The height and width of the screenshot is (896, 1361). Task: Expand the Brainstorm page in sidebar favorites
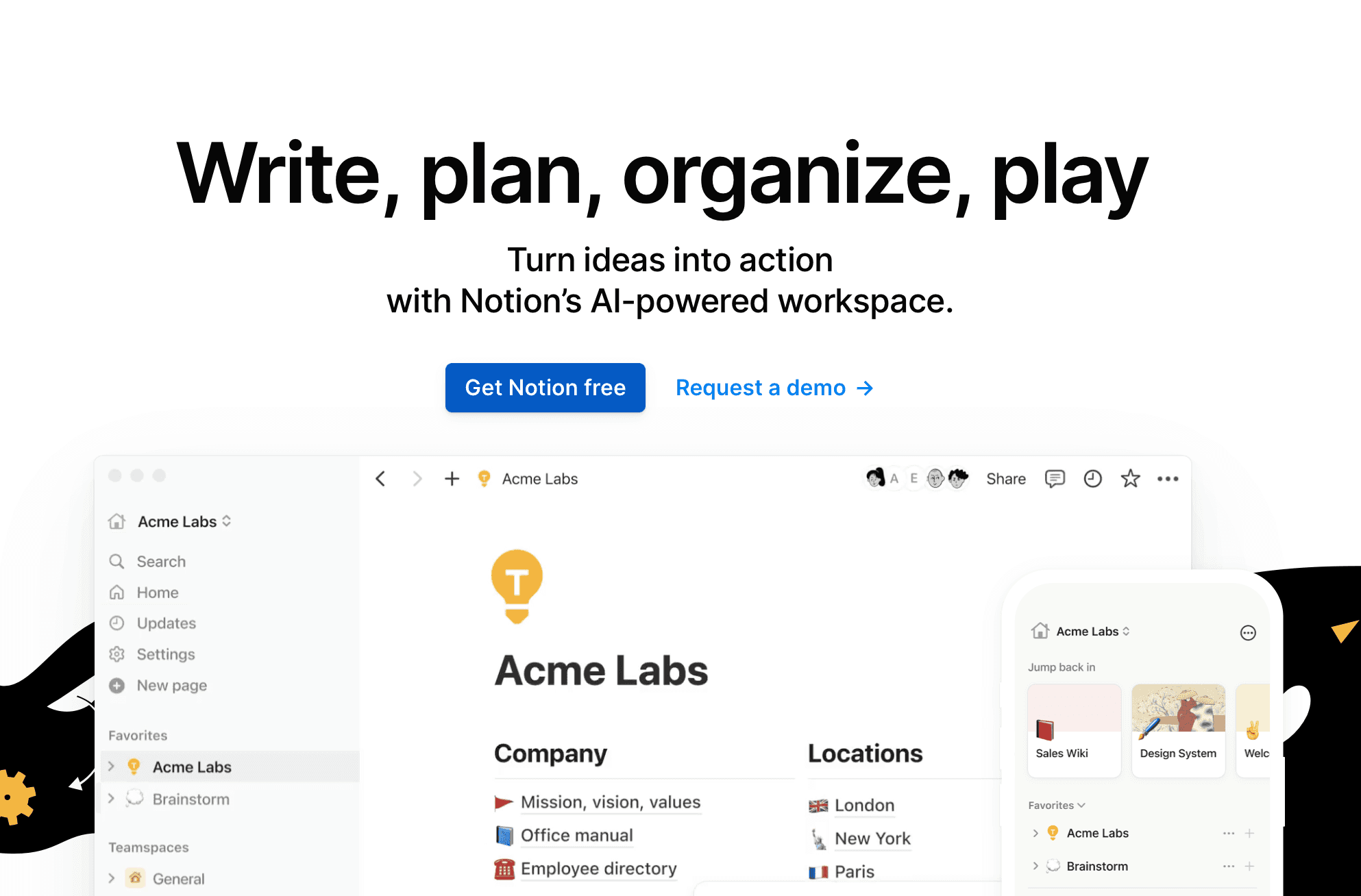(112, 799)
